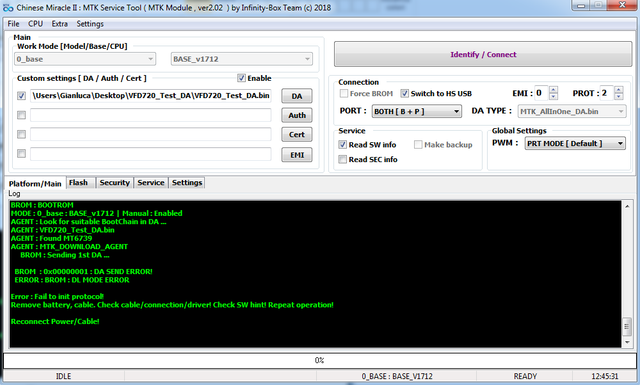Toggle the Force BROM checkbox
This screenshot has width=640, height=385.
coord(344,93)
